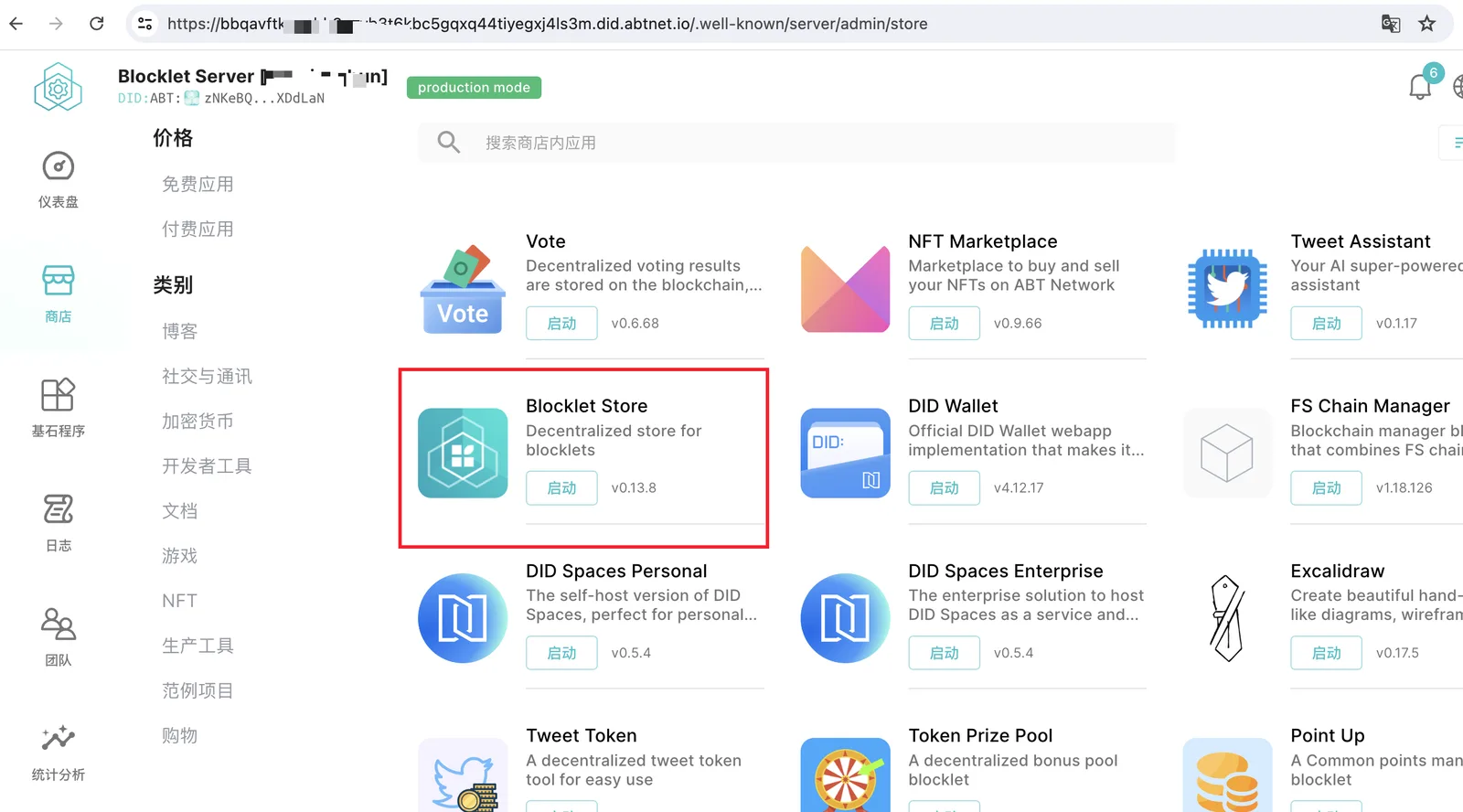The width and height of the screenshot is (1463, 812).
Task: Click version text v0.13.8
Action: click(634, 488)
